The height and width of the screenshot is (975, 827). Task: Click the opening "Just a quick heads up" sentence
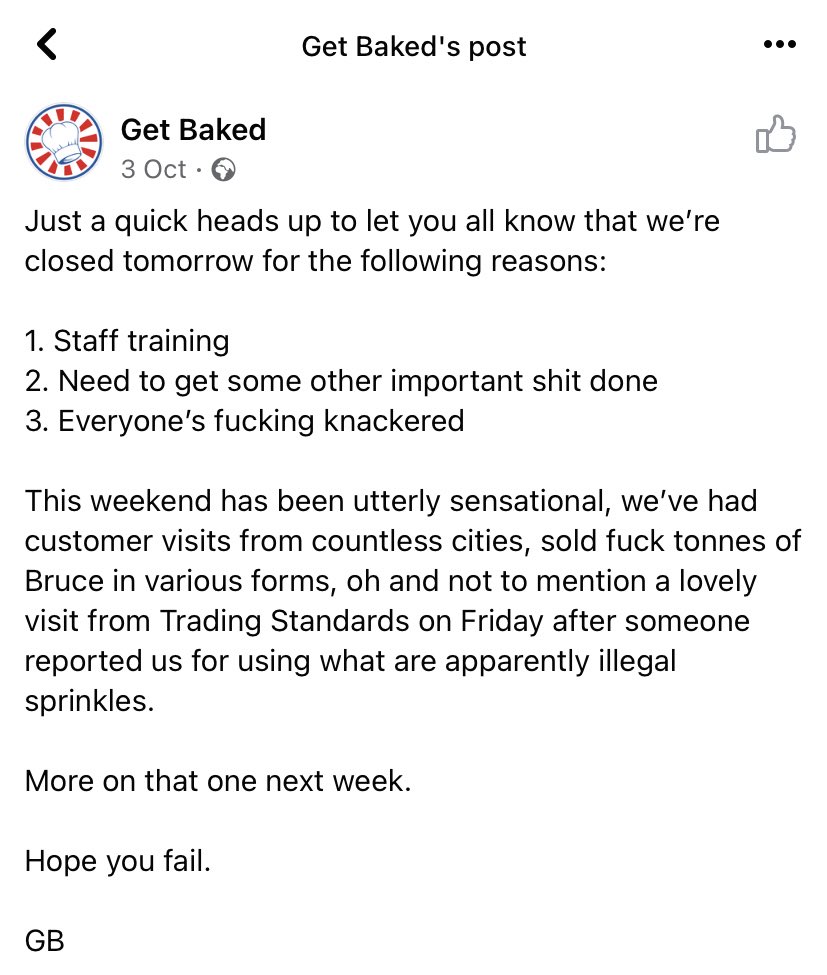[x=372, y=221]
